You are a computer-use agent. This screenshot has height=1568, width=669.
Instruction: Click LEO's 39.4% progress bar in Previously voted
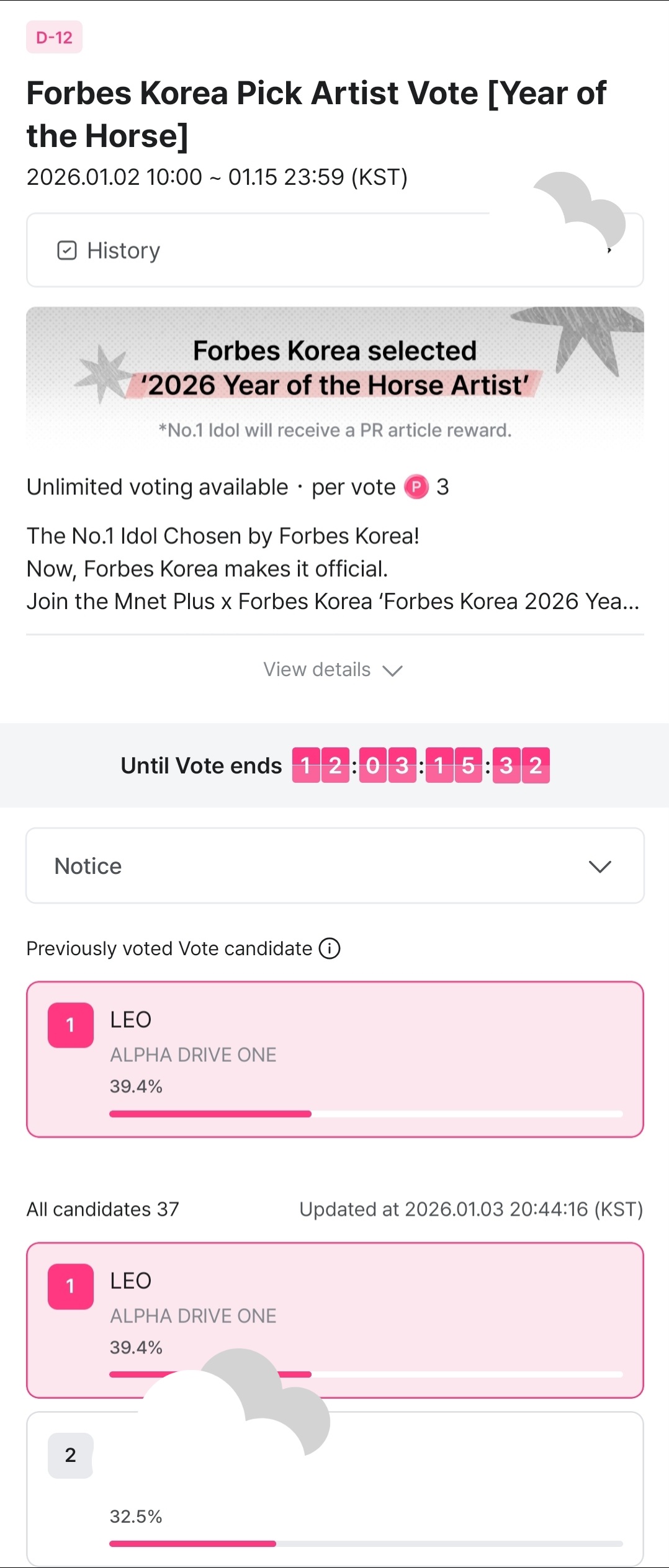click(366, 1114)
